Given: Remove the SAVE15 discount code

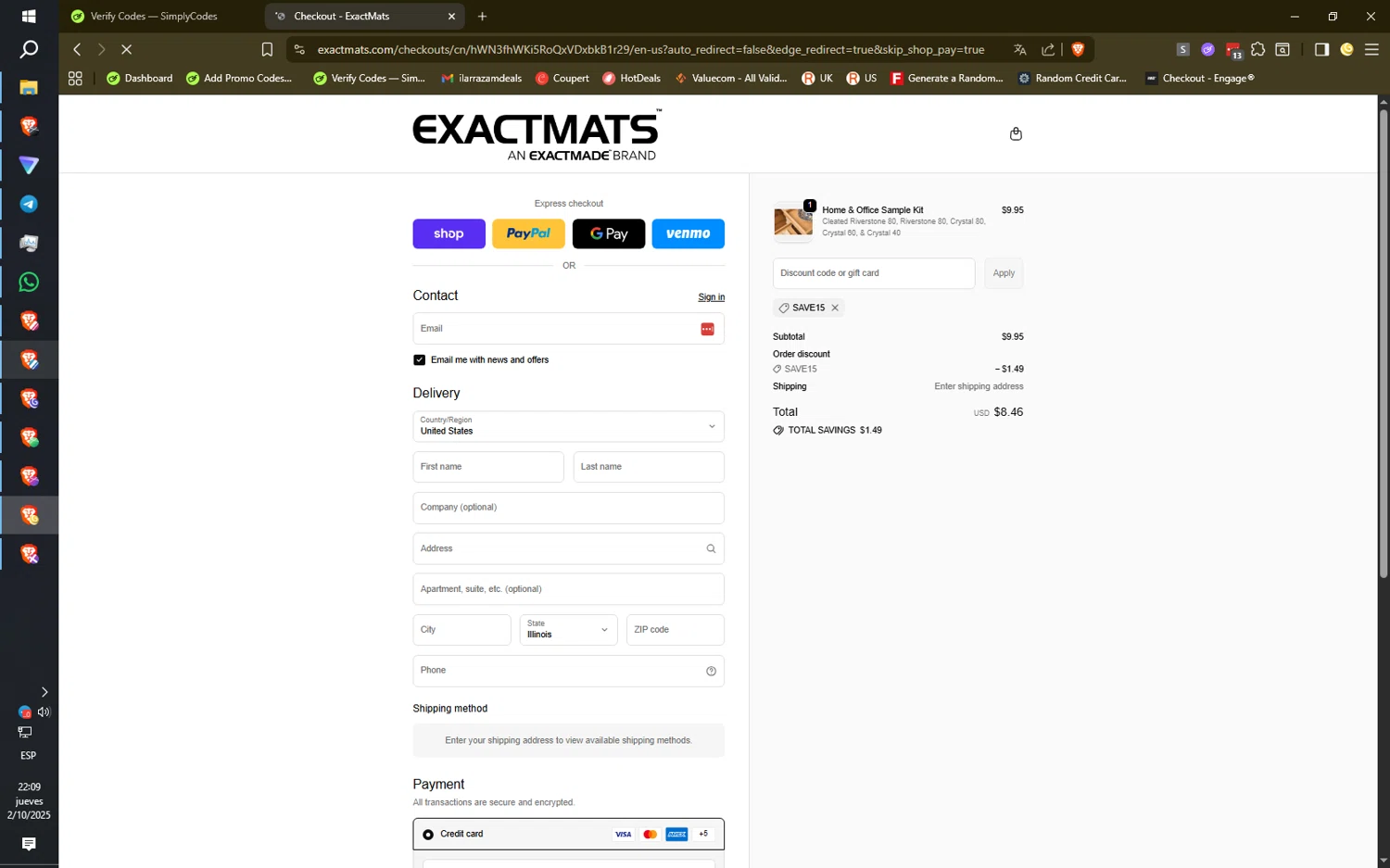Looking at the screenshot, I should (835, 308).
